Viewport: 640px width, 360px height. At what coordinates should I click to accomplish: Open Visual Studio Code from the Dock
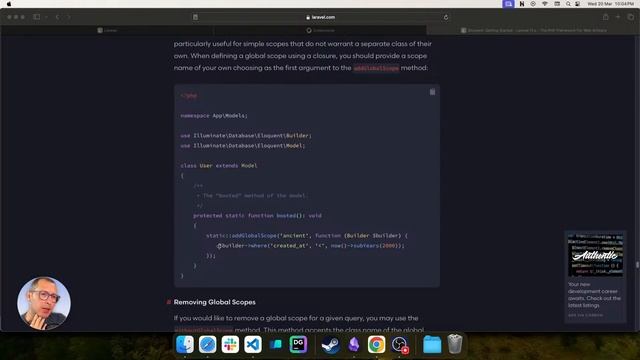[x=253, y=344]
